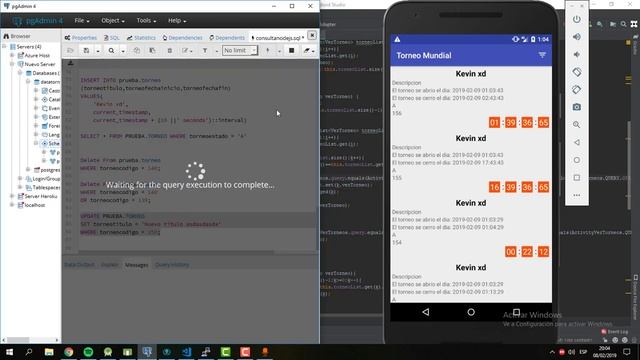Open the save options dropdown arrow
Screen dimensions: 640x360
(98, 51)
